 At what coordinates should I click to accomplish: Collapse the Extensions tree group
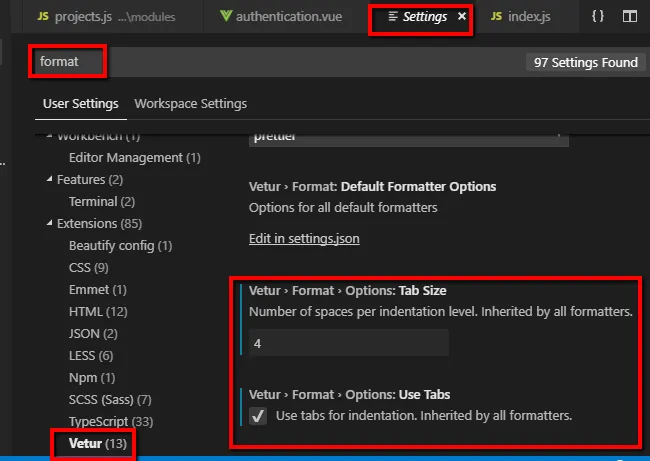[x=48, y=224]
